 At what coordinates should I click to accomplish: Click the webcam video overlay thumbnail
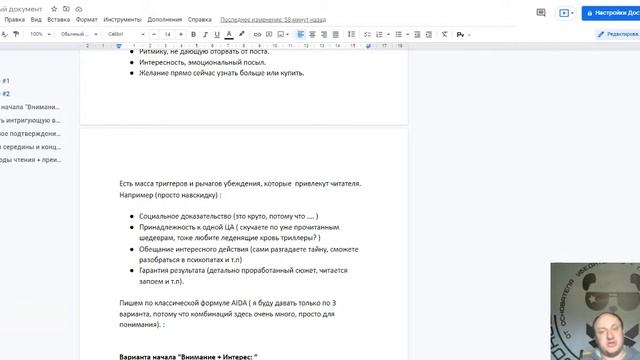coord(595,311)
